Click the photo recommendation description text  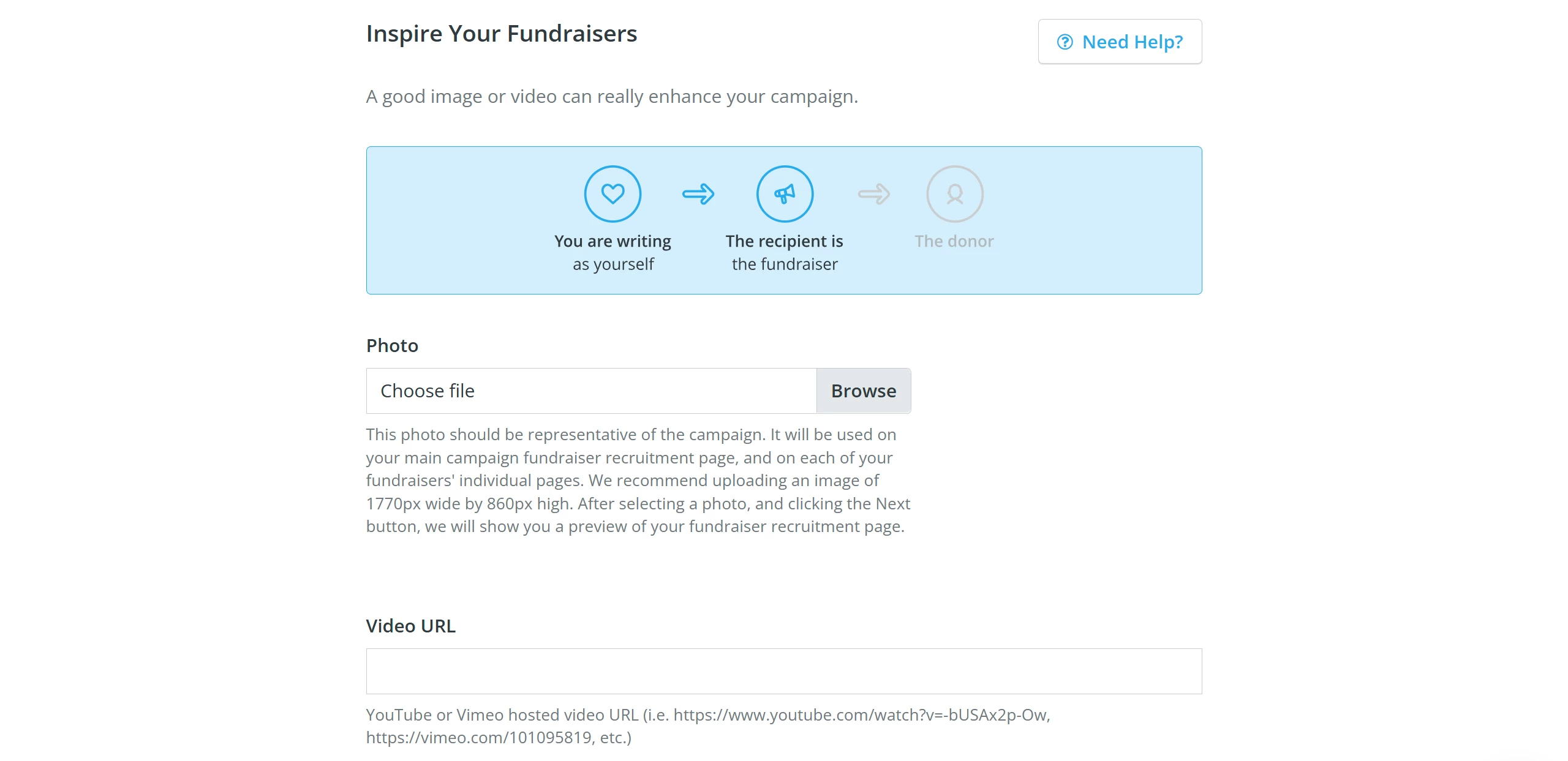pos(638,480)
